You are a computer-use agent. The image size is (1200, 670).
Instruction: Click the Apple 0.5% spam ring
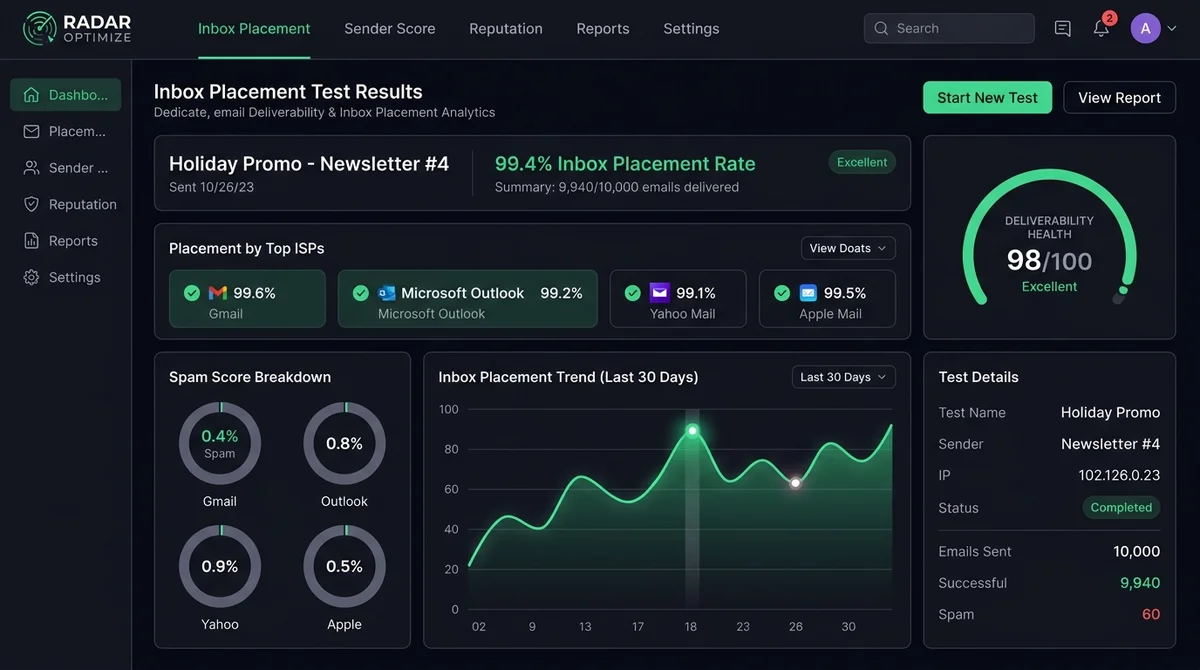344,566
